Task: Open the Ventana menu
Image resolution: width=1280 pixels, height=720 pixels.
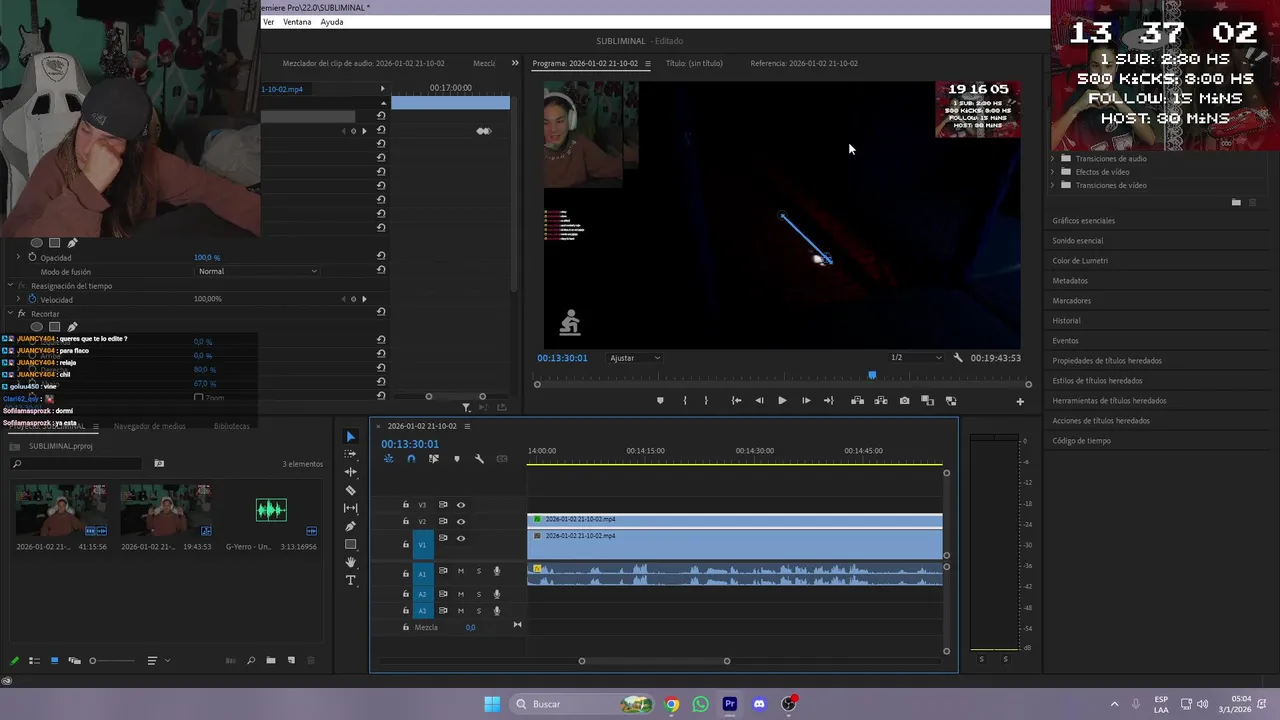Action: point(297,22)
